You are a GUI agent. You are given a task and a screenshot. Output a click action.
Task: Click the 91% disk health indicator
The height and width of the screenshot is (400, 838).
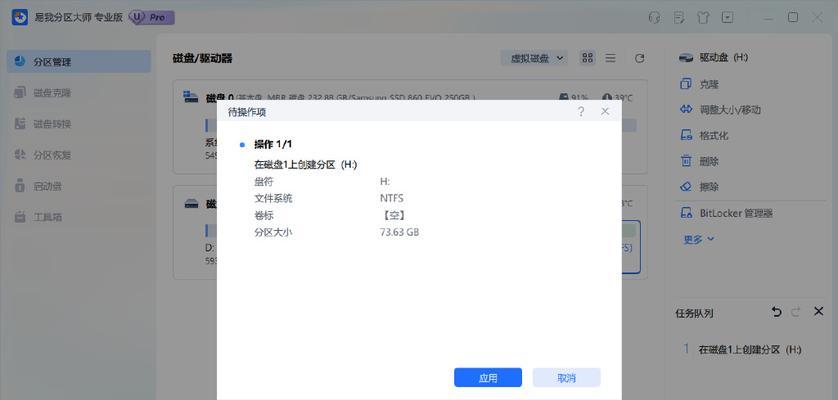coord(574,98)
